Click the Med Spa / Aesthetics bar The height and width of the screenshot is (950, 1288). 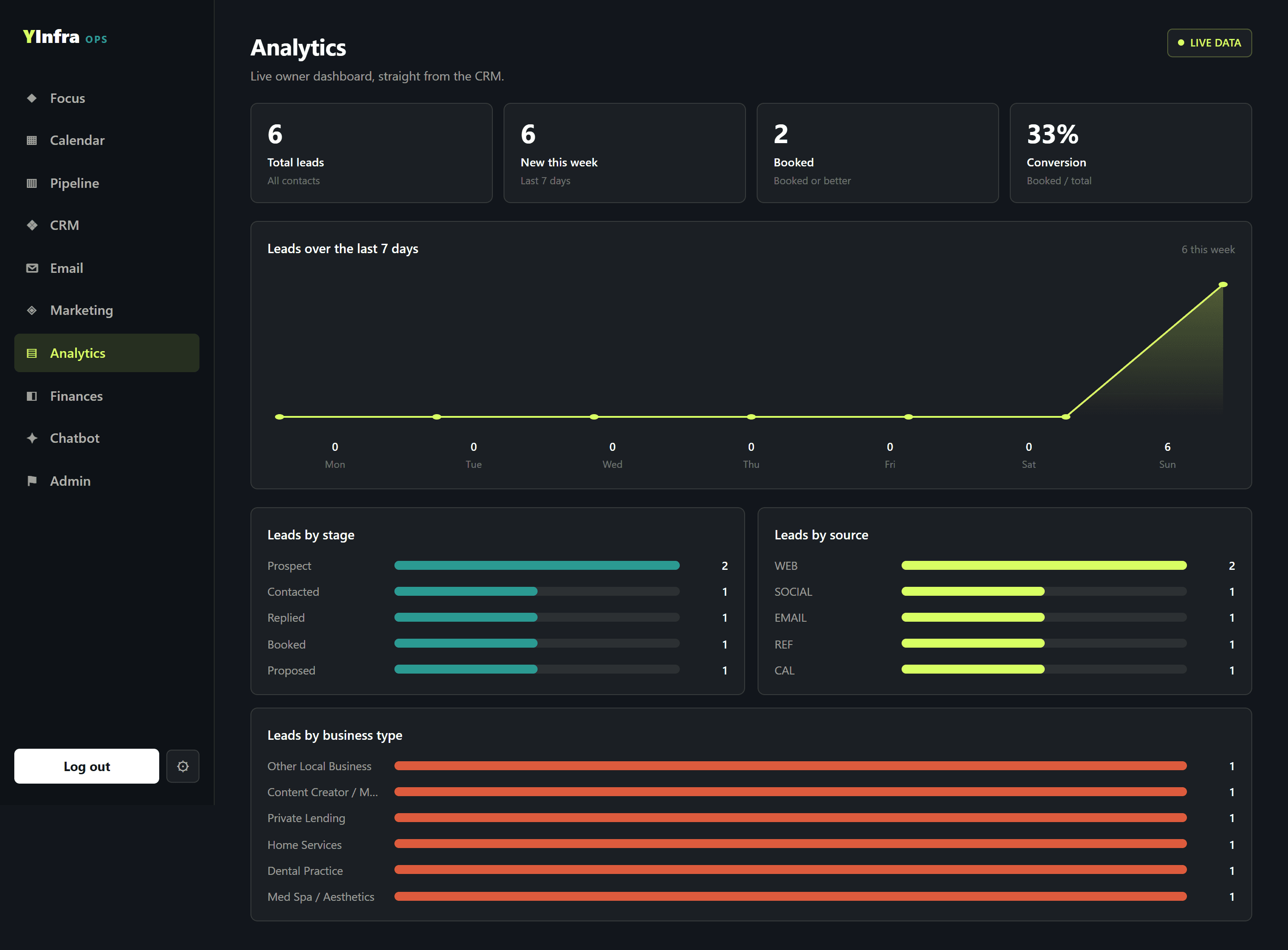791,896
